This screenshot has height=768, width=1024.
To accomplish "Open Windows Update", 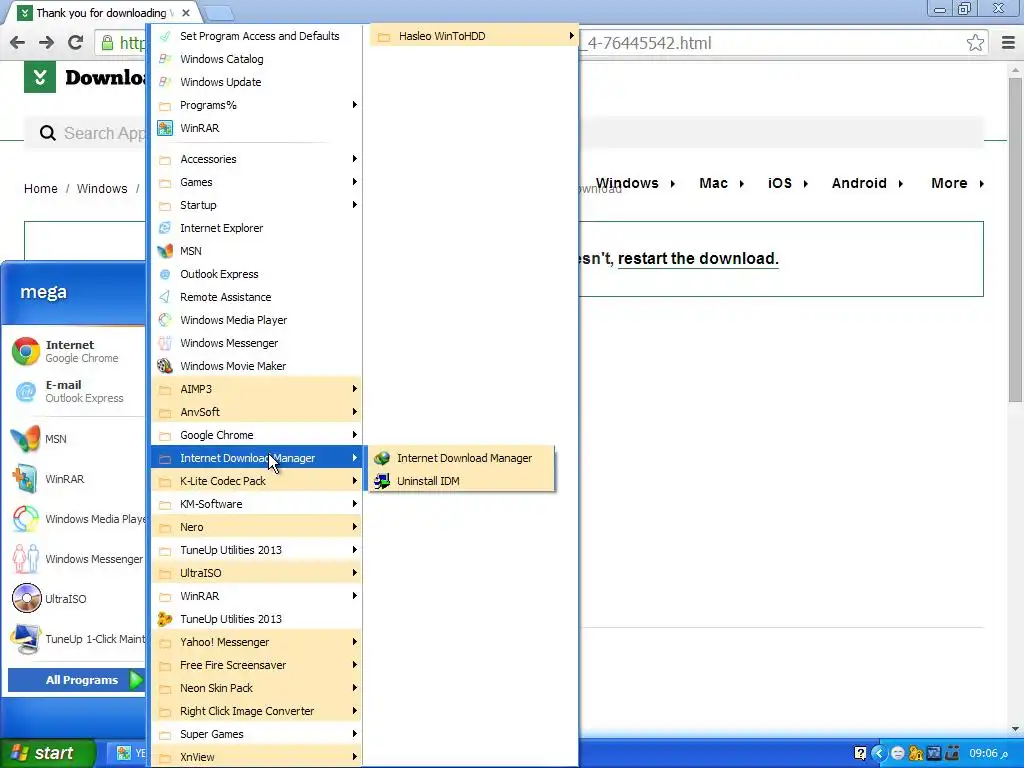I will pyautogui.click(x=257, y=82).
